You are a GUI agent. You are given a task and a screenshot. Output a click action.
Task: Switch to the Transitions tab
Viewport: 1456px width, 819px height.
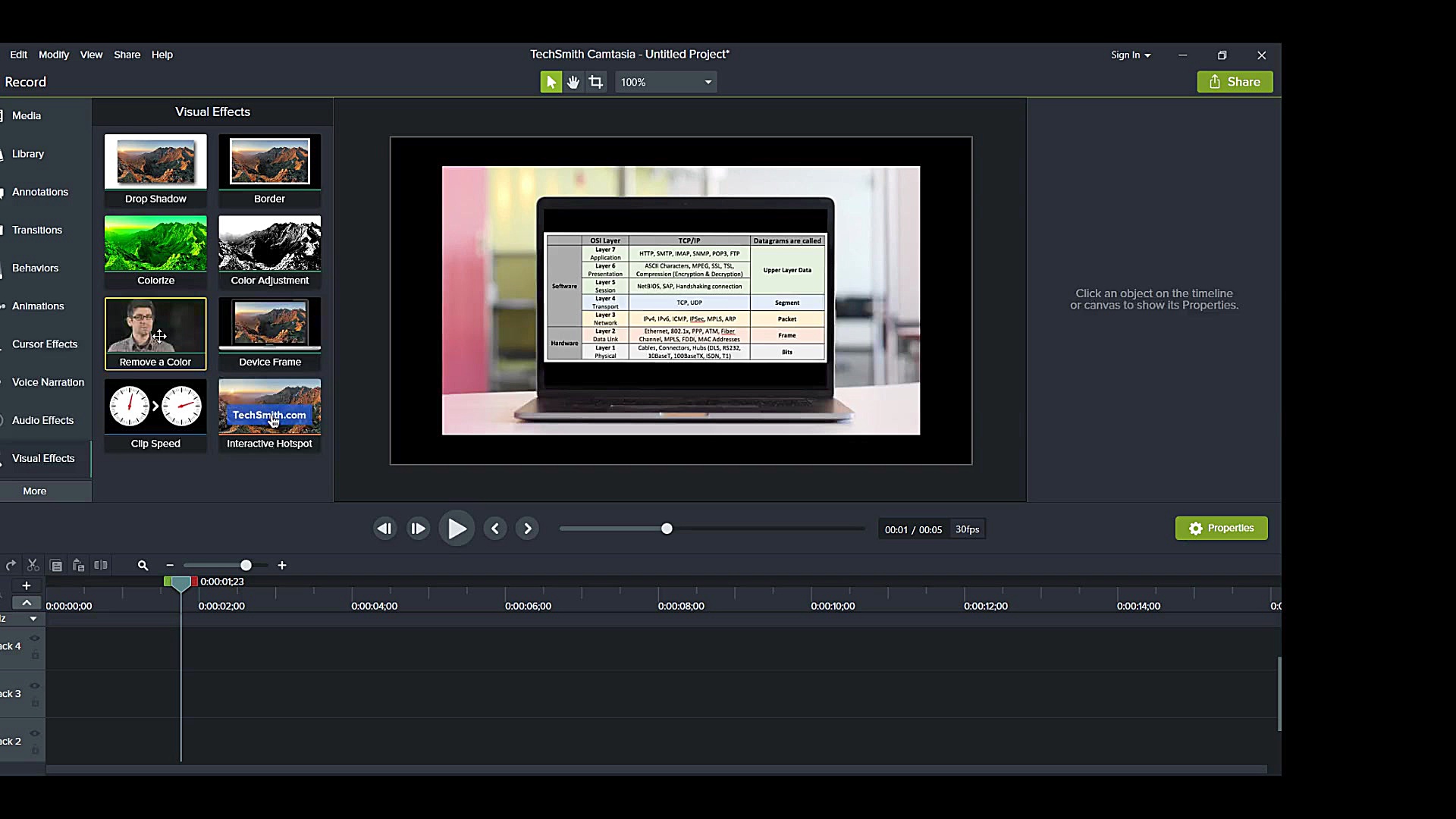pyautogui.click(x=37, y=230)
